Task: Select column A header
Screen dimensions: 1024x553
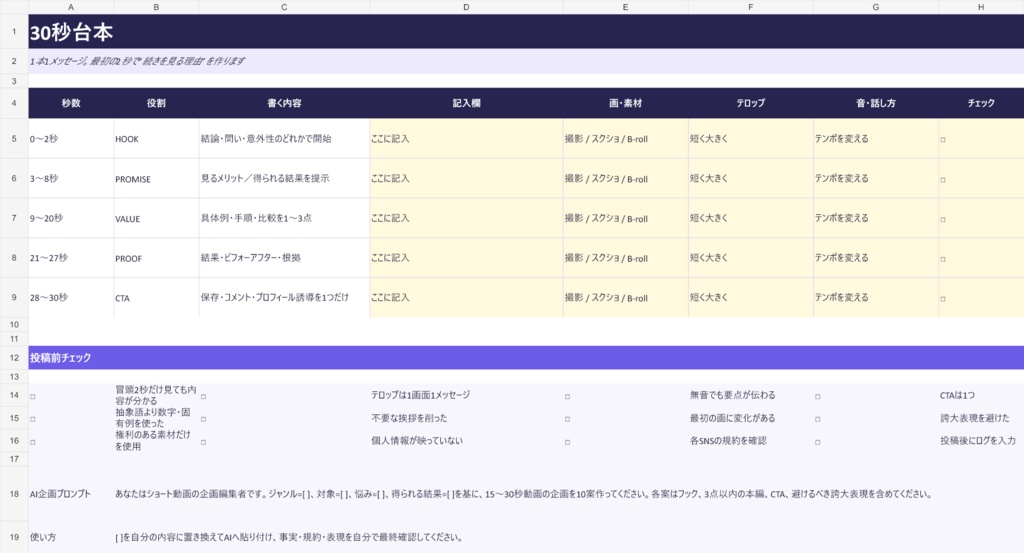Action: click(71, 7)
